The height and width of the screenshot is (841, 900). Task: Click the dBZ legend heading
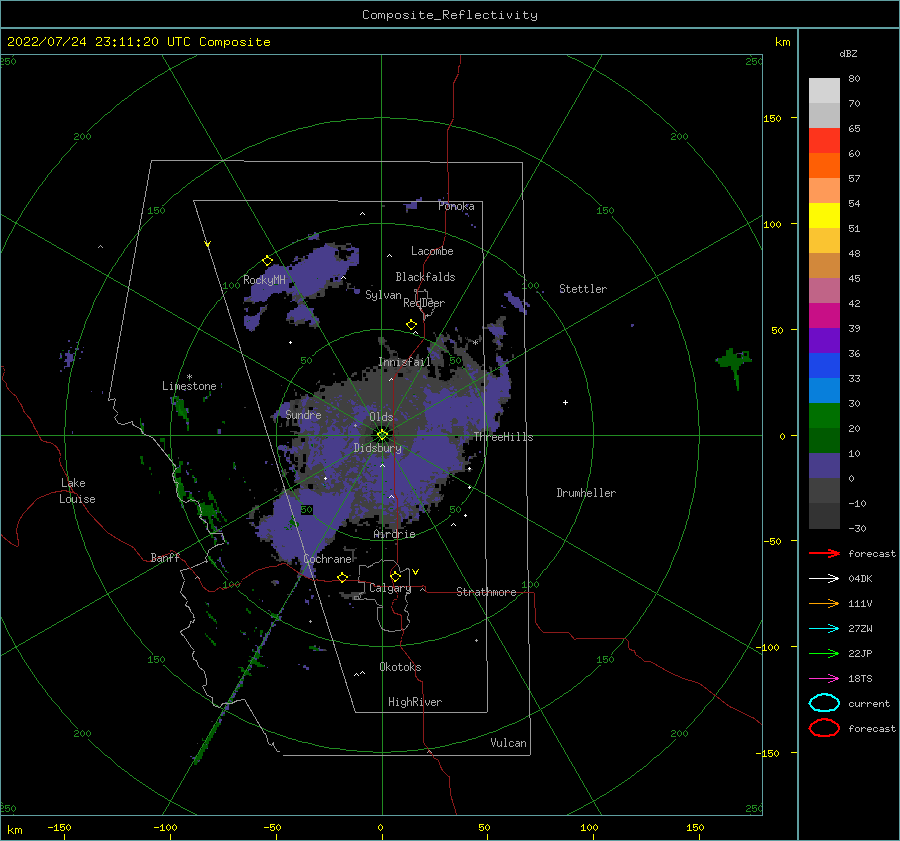pyautogui.click(x=848, y=53)
